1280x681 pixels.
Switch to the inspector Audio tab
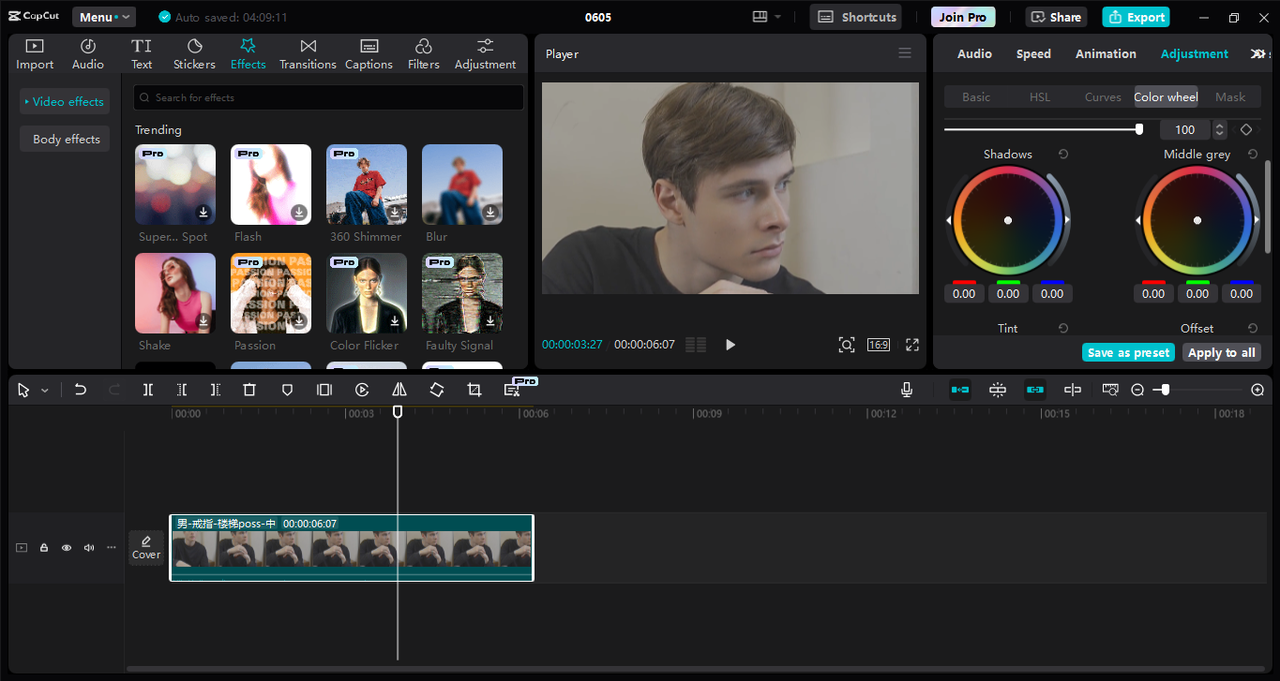(974, 54)
